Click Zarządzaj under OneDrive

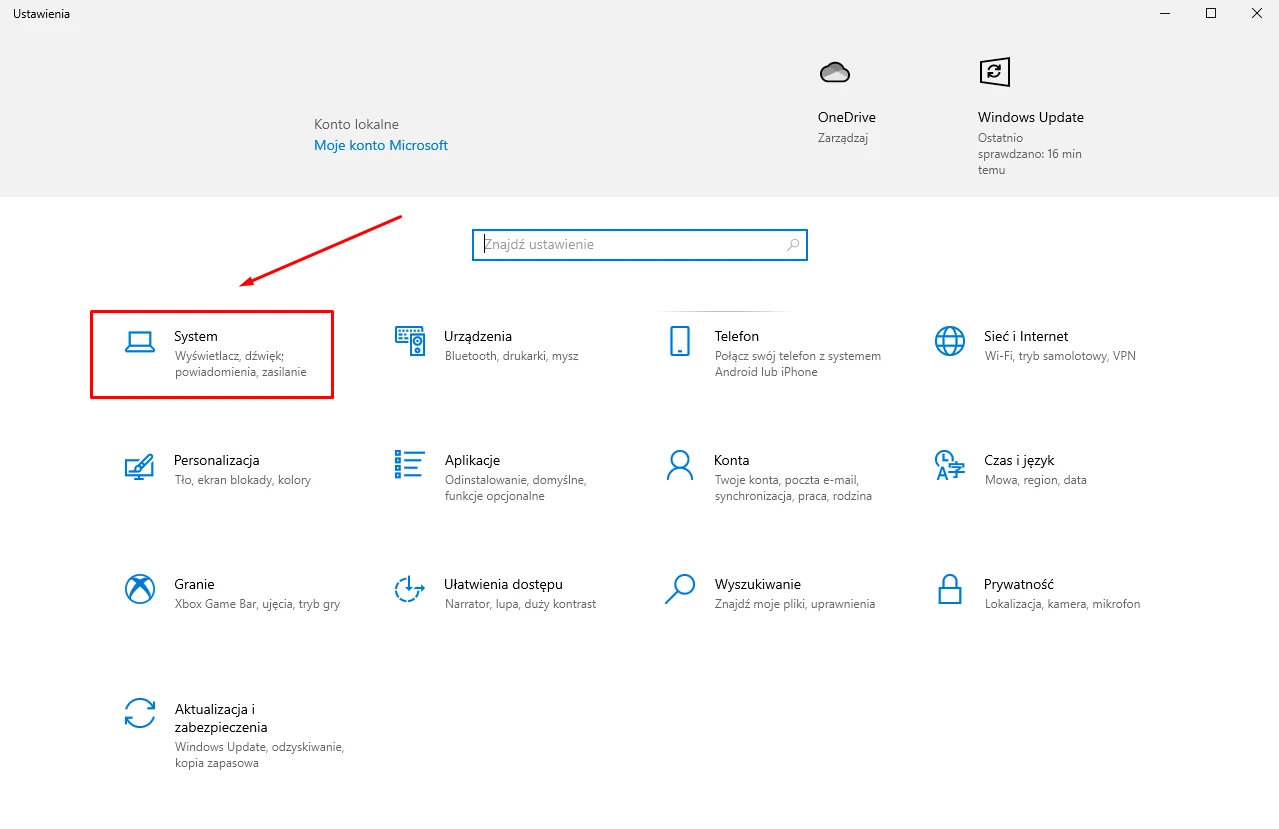842,138
